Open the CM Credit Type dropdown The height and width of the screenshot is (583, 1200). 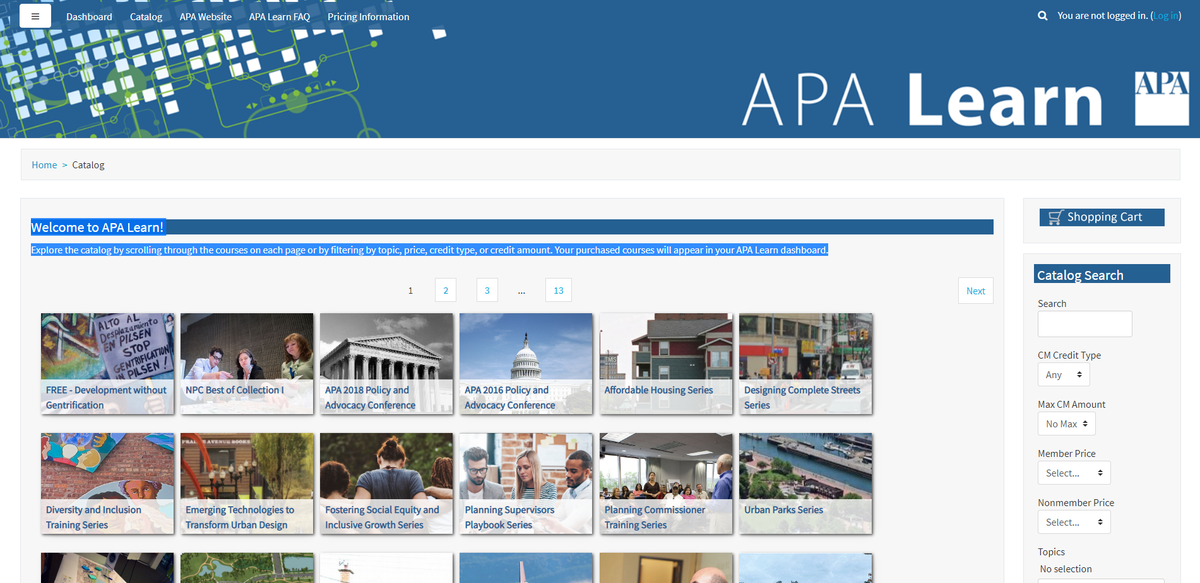tap(1064, 375)
